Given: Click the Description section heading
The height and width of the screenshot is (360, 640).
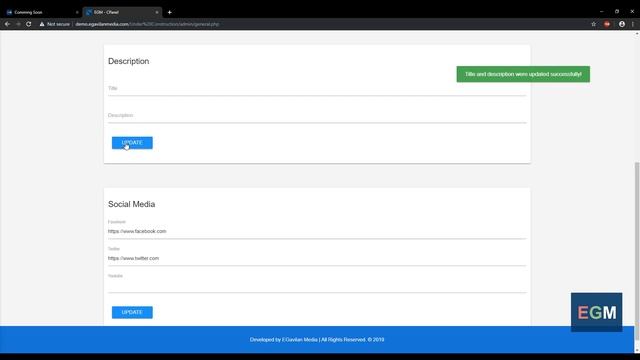Looking at the screenshot, I should click(129, 61).
